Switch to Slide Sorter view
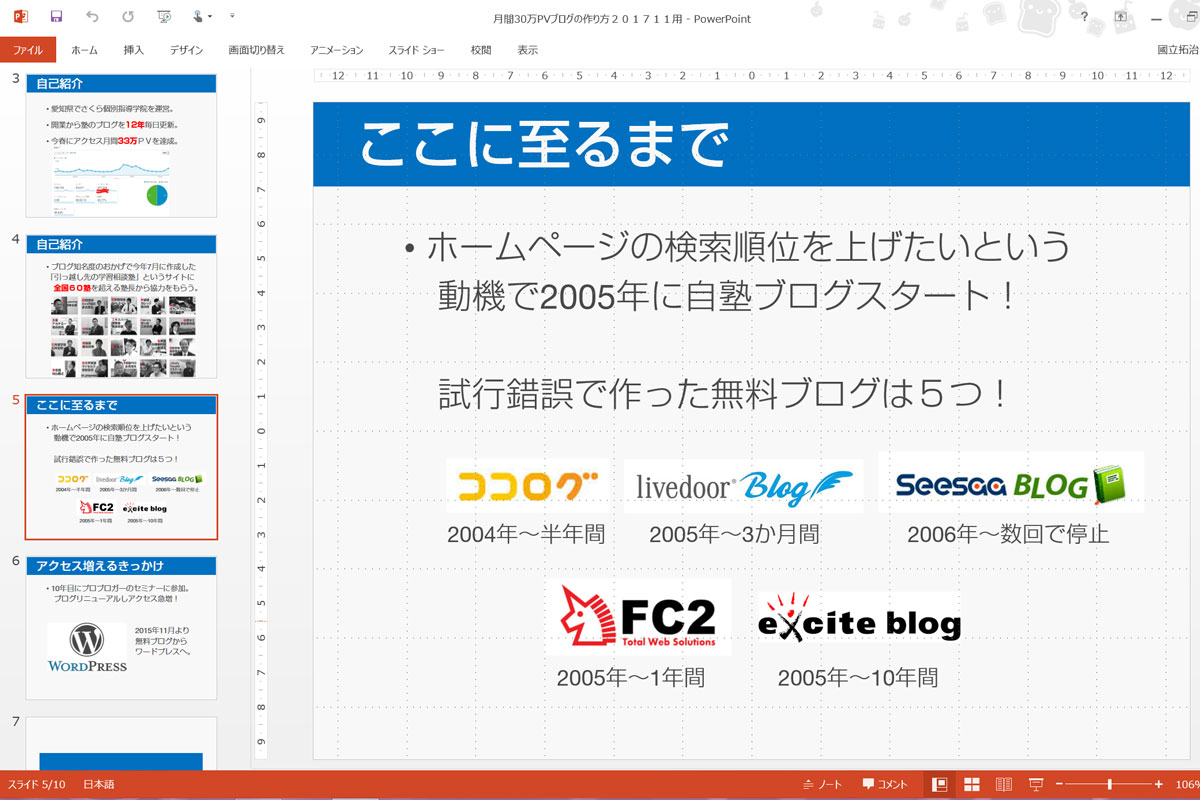Screen dimensions: 1200x800 [x=970, y=784]
